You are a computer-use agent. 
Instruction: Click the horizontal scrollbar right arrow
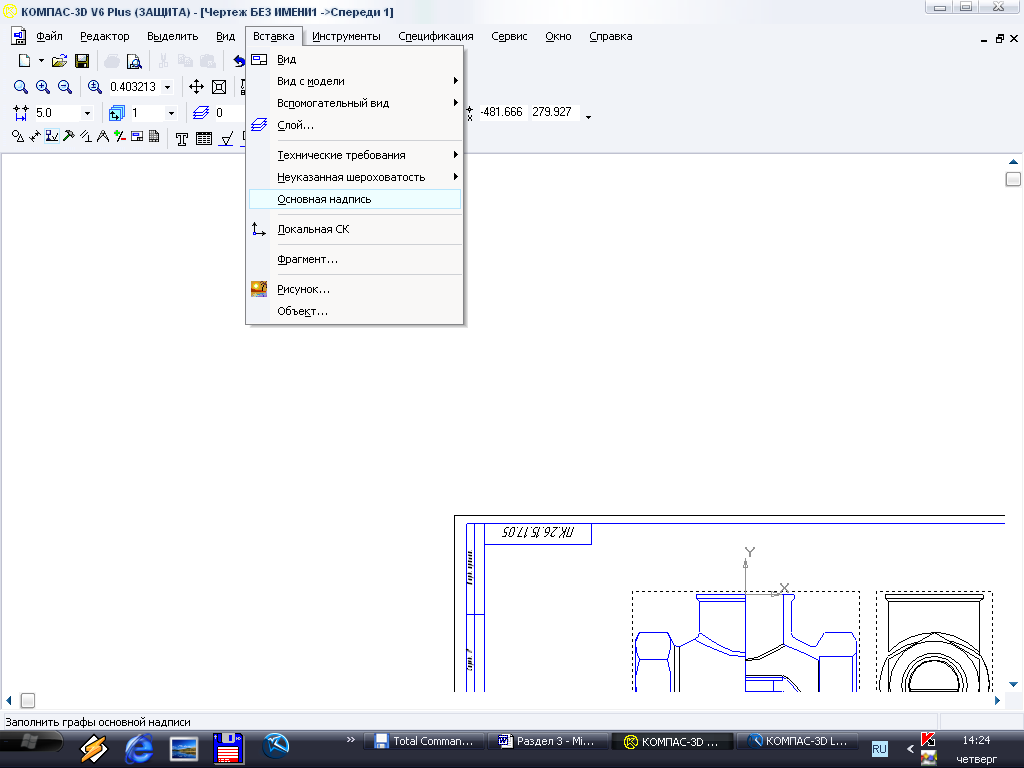click(997, 701)
